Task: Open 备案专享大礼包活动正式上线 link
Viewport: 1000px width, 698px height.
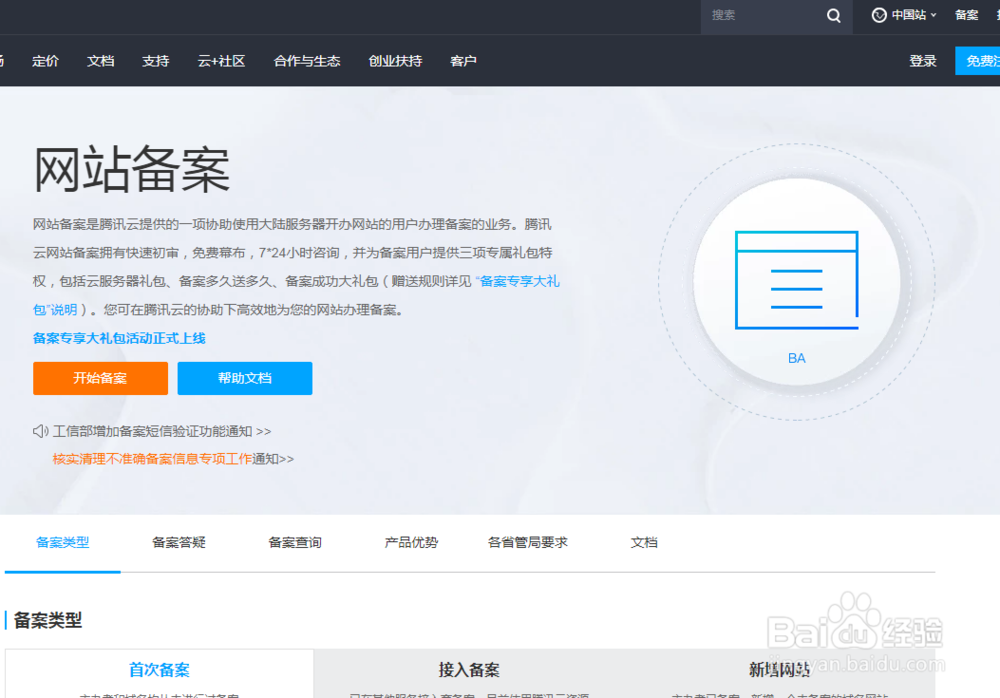Action: [x=119, y=338]
